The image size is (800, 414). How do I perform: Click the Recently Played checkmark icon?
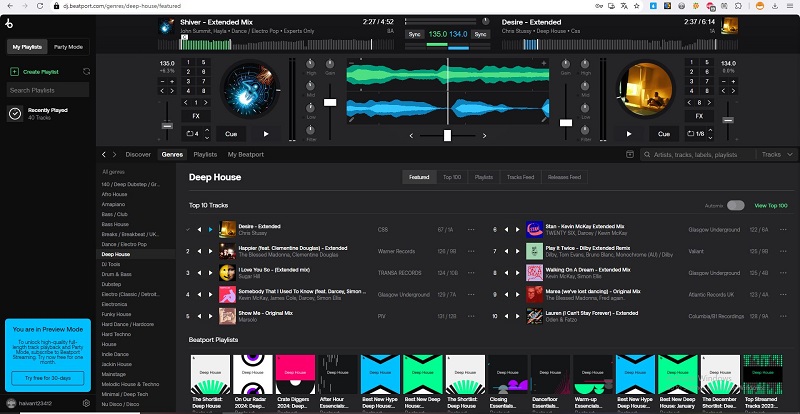click(15, 114)
